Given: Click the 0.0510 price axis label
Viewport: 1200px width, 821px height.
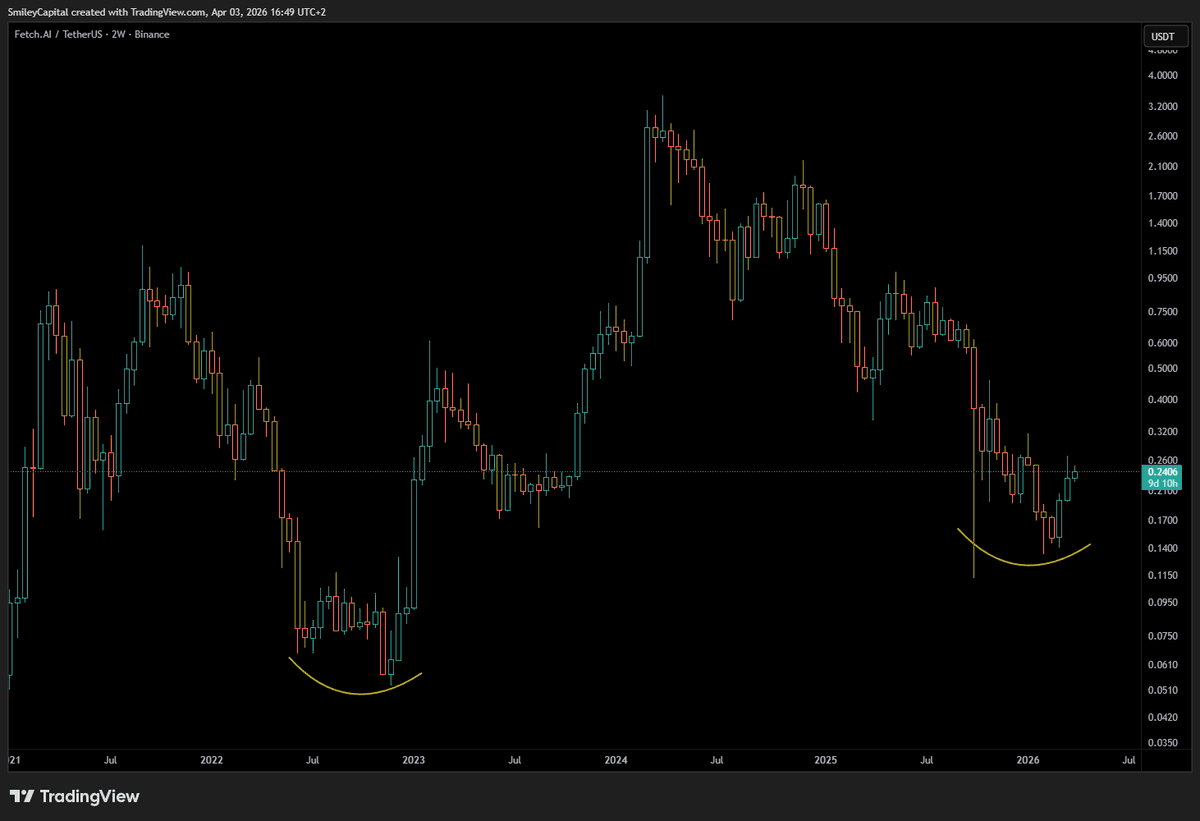Looking at the screenshot, I should tap(1163, 690).
